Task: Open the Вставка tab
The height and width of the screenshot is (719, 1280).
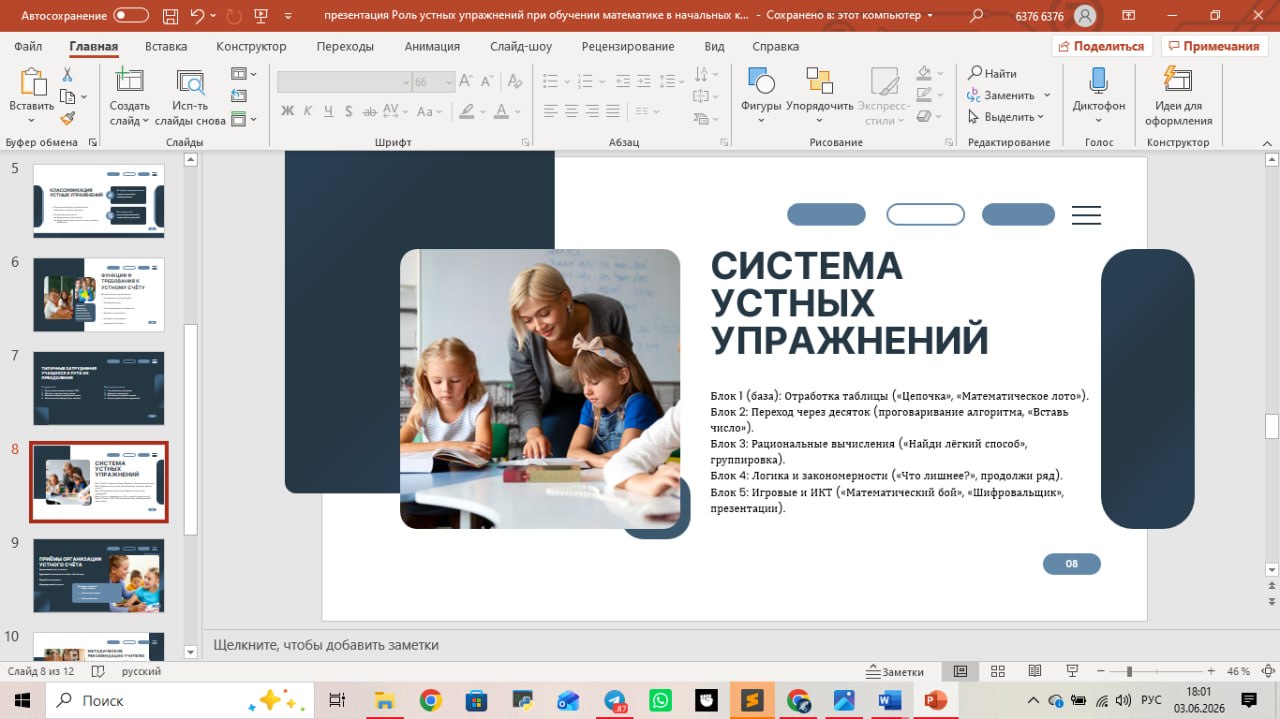Action: (x=166, y=46)
